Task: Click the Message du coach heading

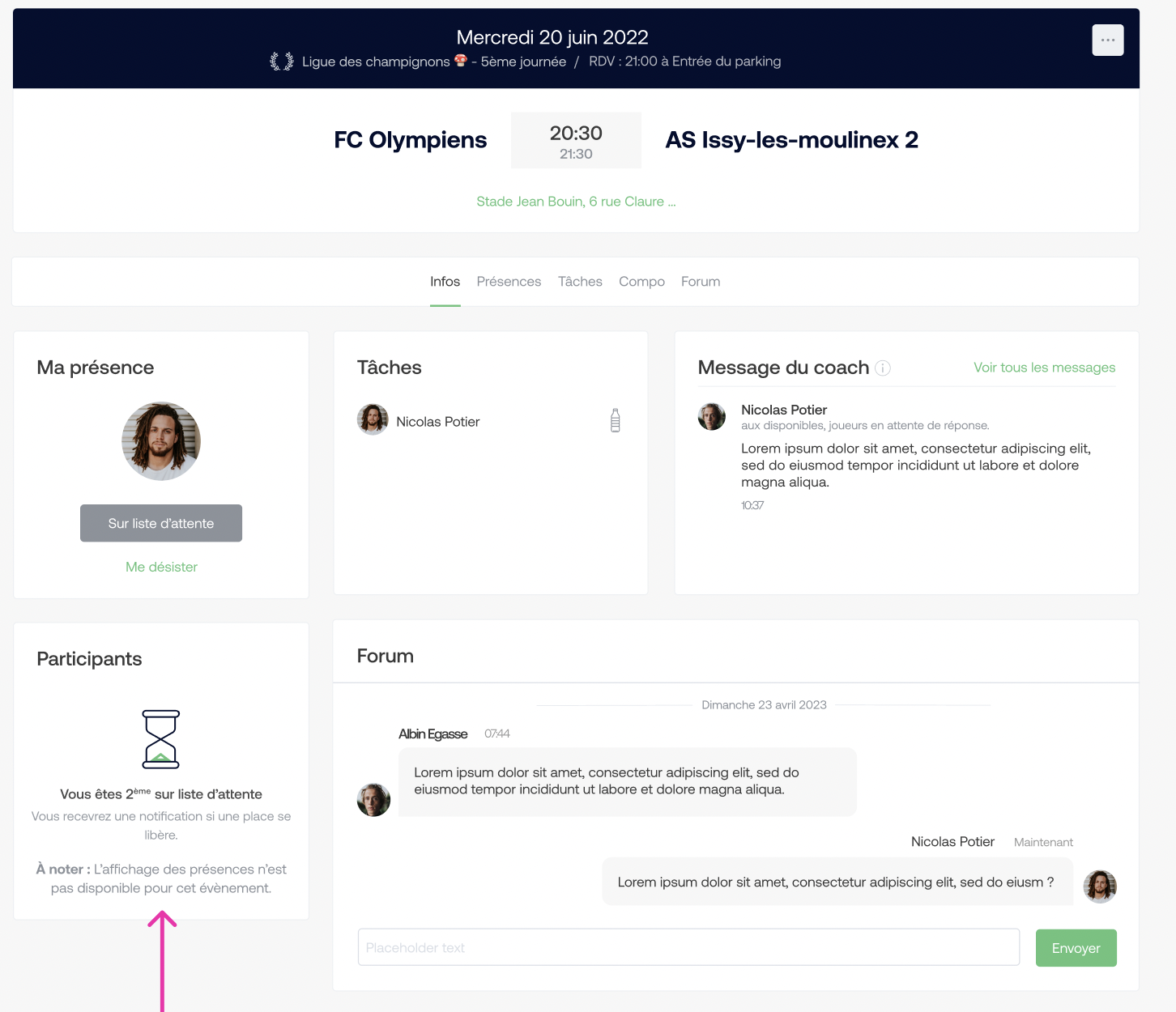Action: (x=783, y=368)
